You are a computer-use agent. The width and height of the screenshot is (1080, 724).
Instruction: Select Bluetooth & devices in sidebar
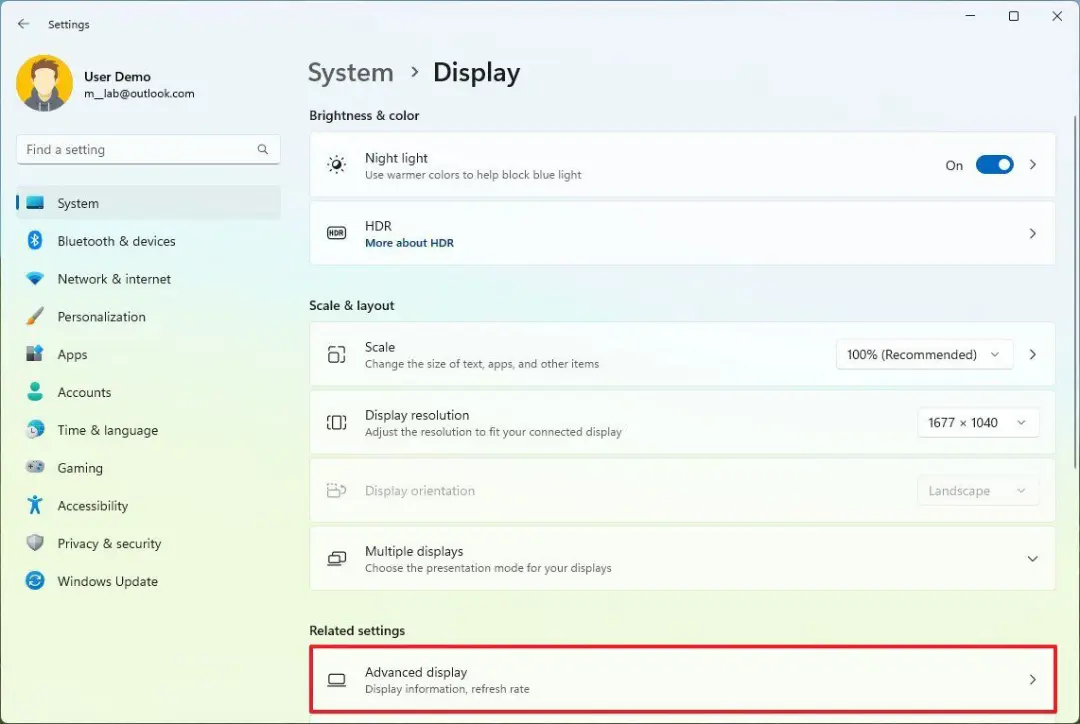tap(148, 240)
